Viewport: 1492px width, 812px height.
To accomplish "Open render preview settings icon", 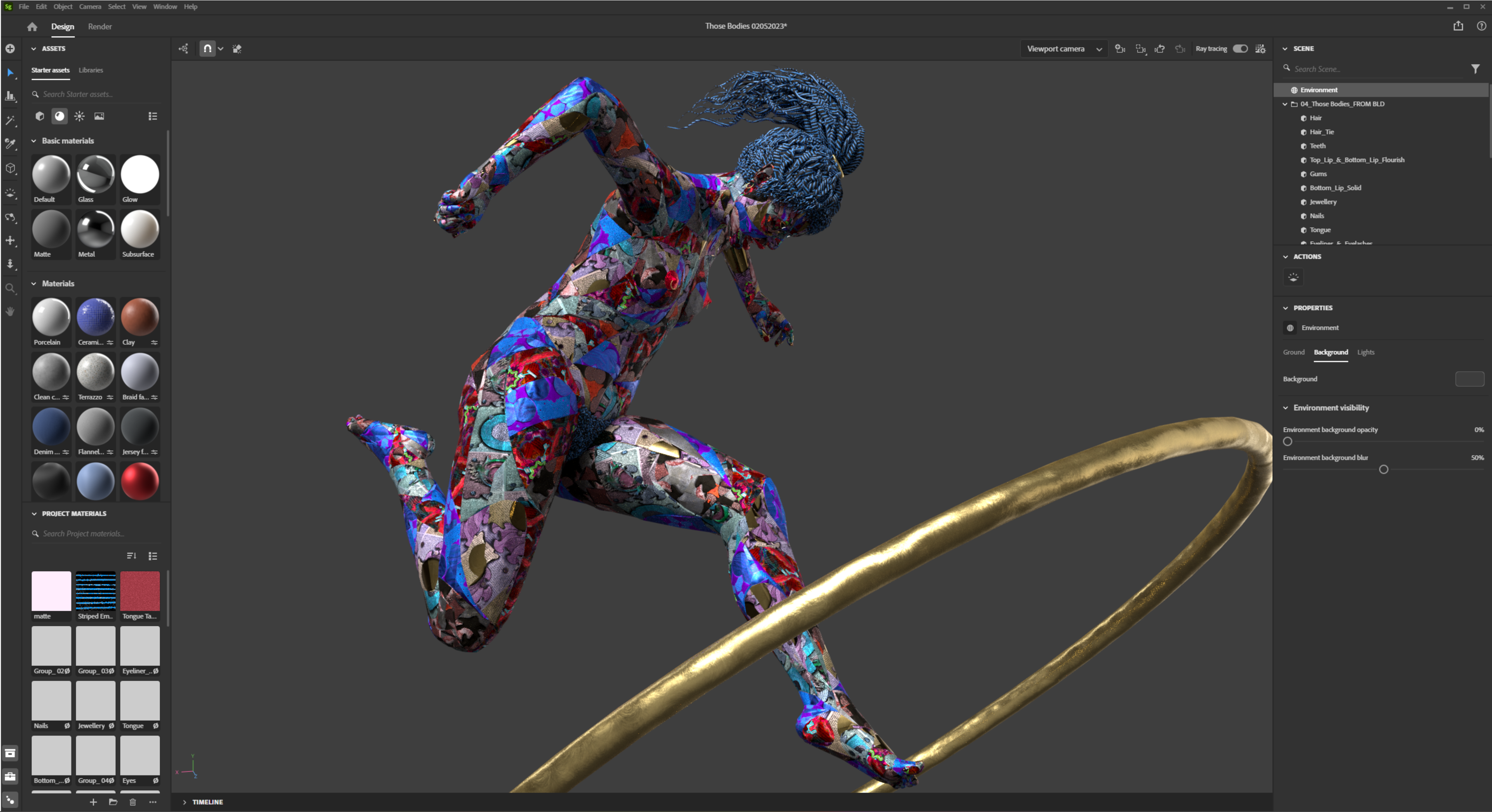I will pos(1261,49).
